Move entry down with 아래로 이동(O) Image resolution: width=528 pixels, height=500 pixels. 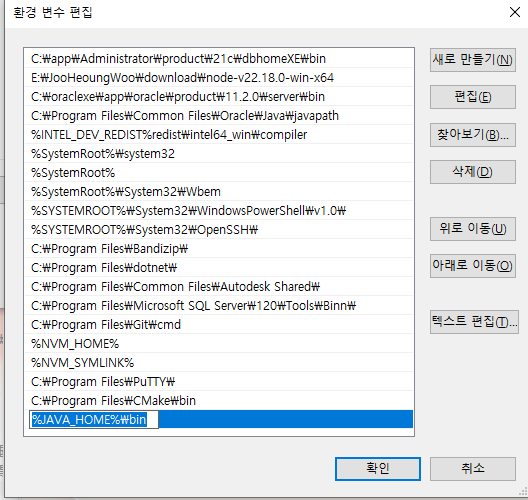(472, 266)
